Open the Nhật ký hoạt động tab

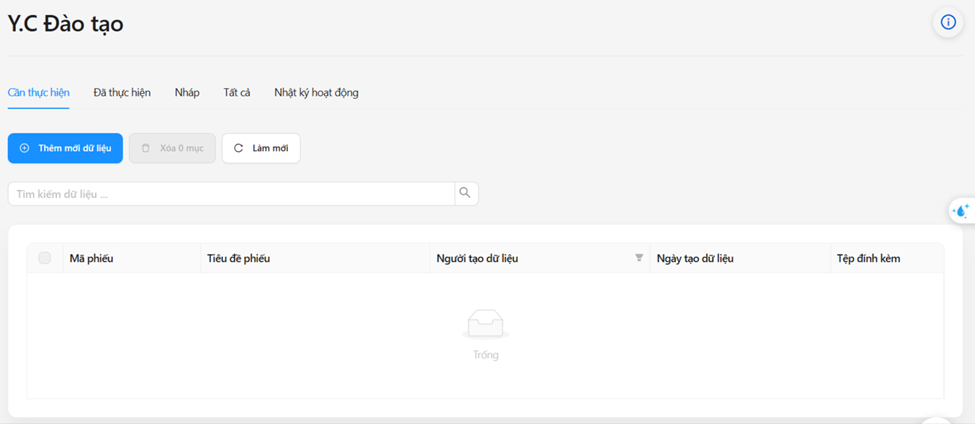click(316, 93)
